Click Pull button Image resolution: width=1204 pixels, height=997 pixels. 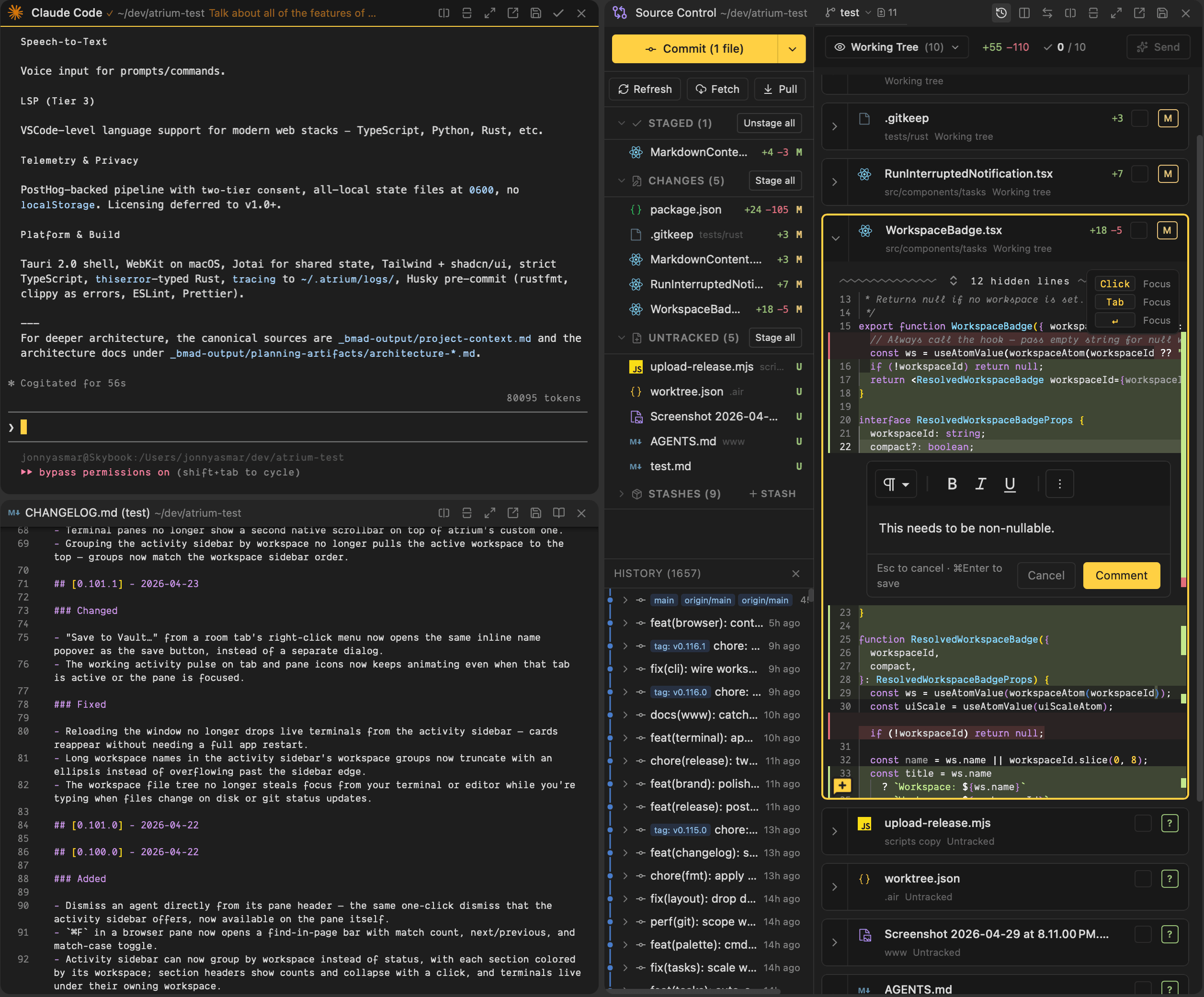pyautogui.click(x=780, y=89)
